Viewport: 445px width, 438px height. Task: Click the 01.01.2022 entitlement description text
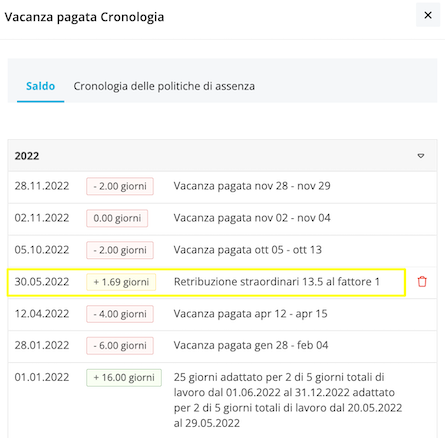(288, 400)
